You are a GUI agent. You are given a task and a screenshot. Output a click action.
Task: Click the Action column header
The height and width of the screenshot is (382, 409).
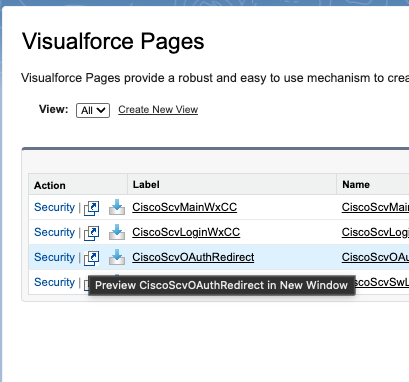click(50, 185)
